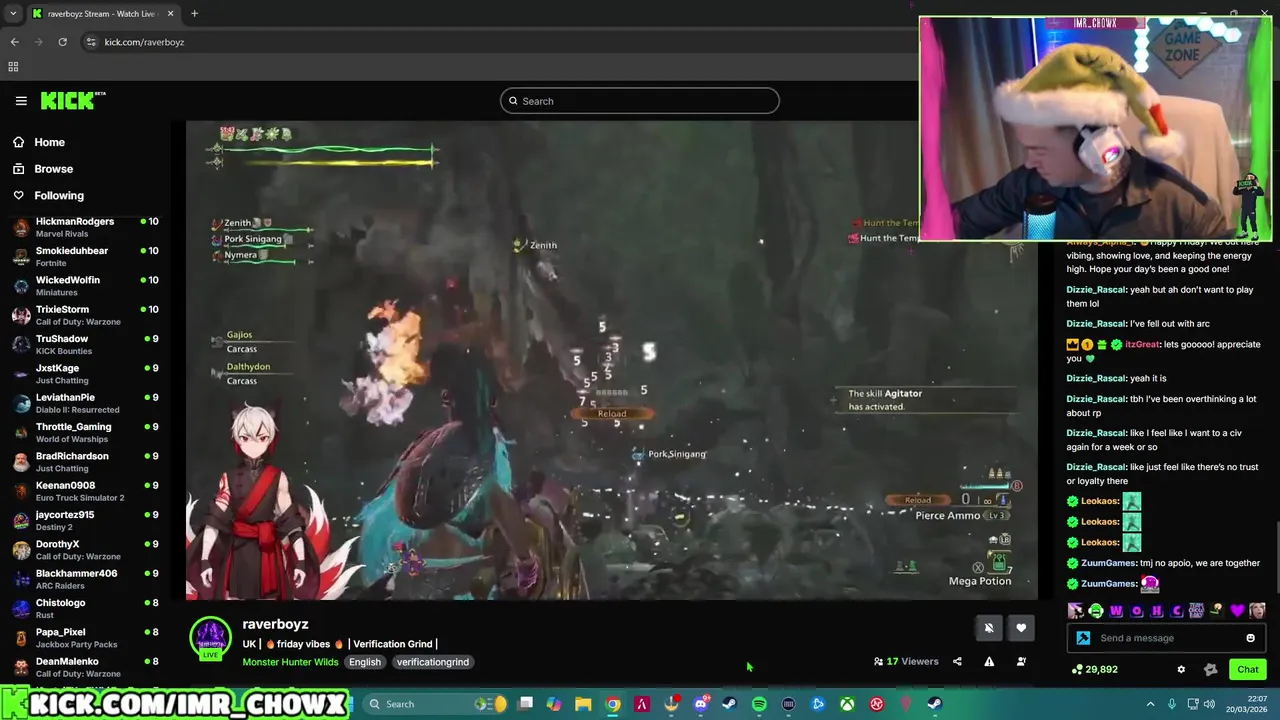Expand the browser tab search dropdown
The height and width of the screenshot is (720, 1280).
tap(13, 14)
